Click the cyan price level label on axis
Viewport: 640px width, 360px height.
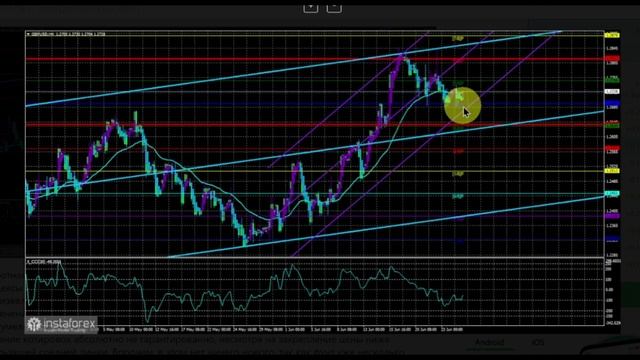[x=612, y=193]
